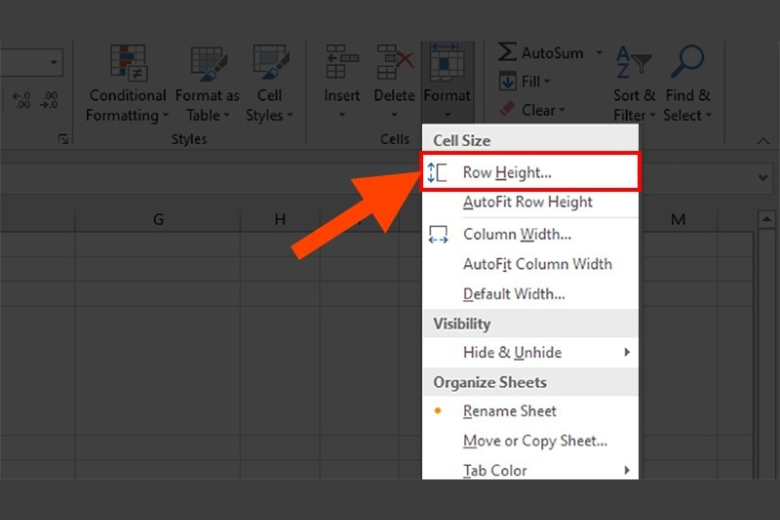The image size is (780, 520).
Task: Click the Clear eraser icon
Action: pyautogui.click(x=507, y=109)
